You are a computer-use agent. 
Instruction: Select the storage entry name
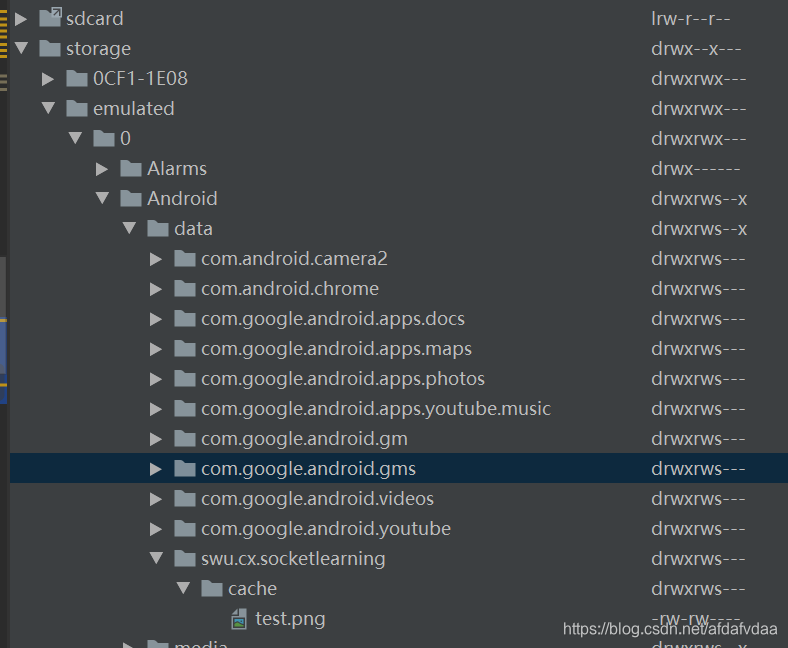click(98, 49)
